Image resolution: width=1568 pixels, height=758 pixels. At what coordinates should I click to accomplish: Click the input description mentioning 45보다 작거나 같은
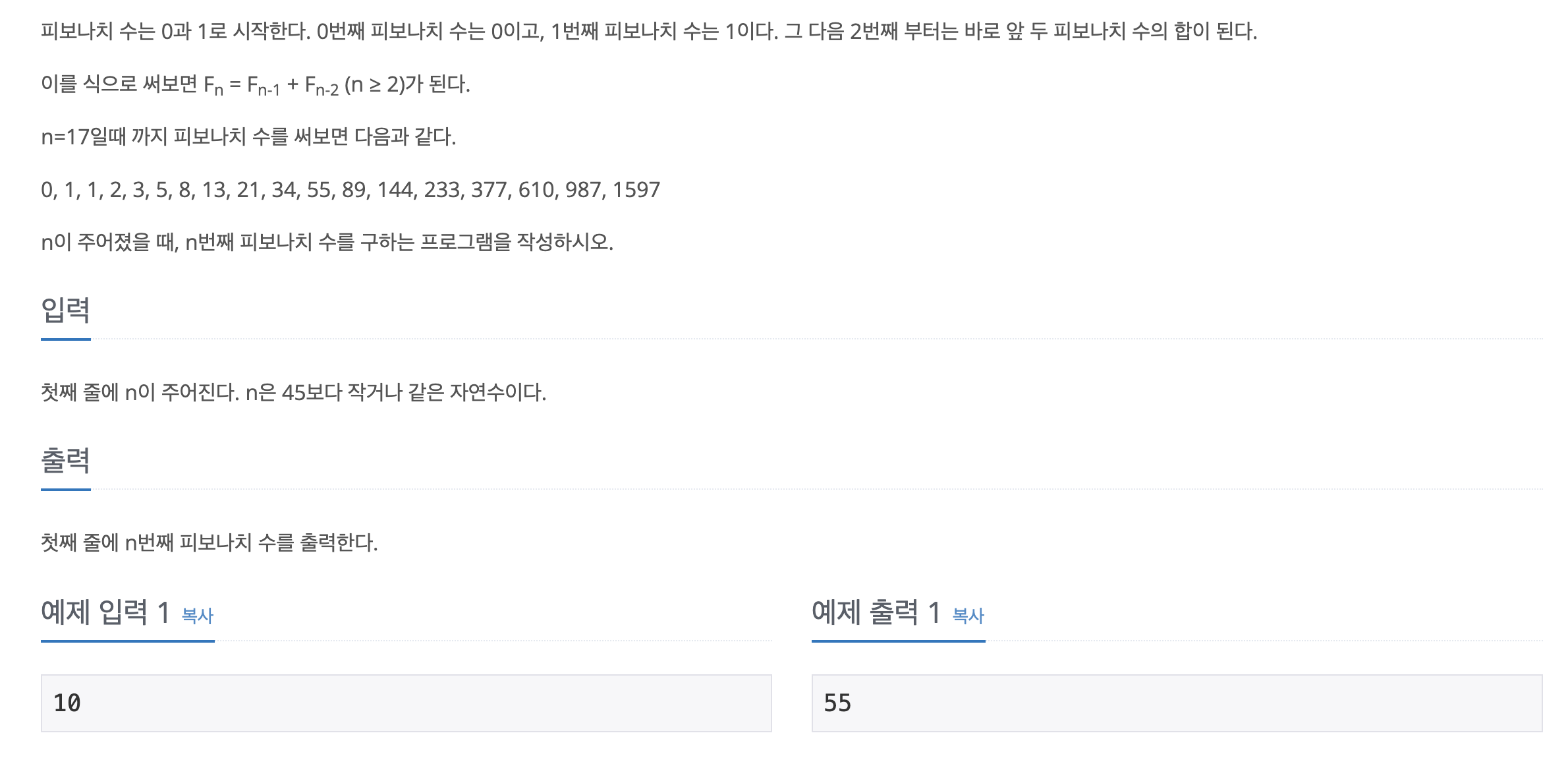[293, 393]
